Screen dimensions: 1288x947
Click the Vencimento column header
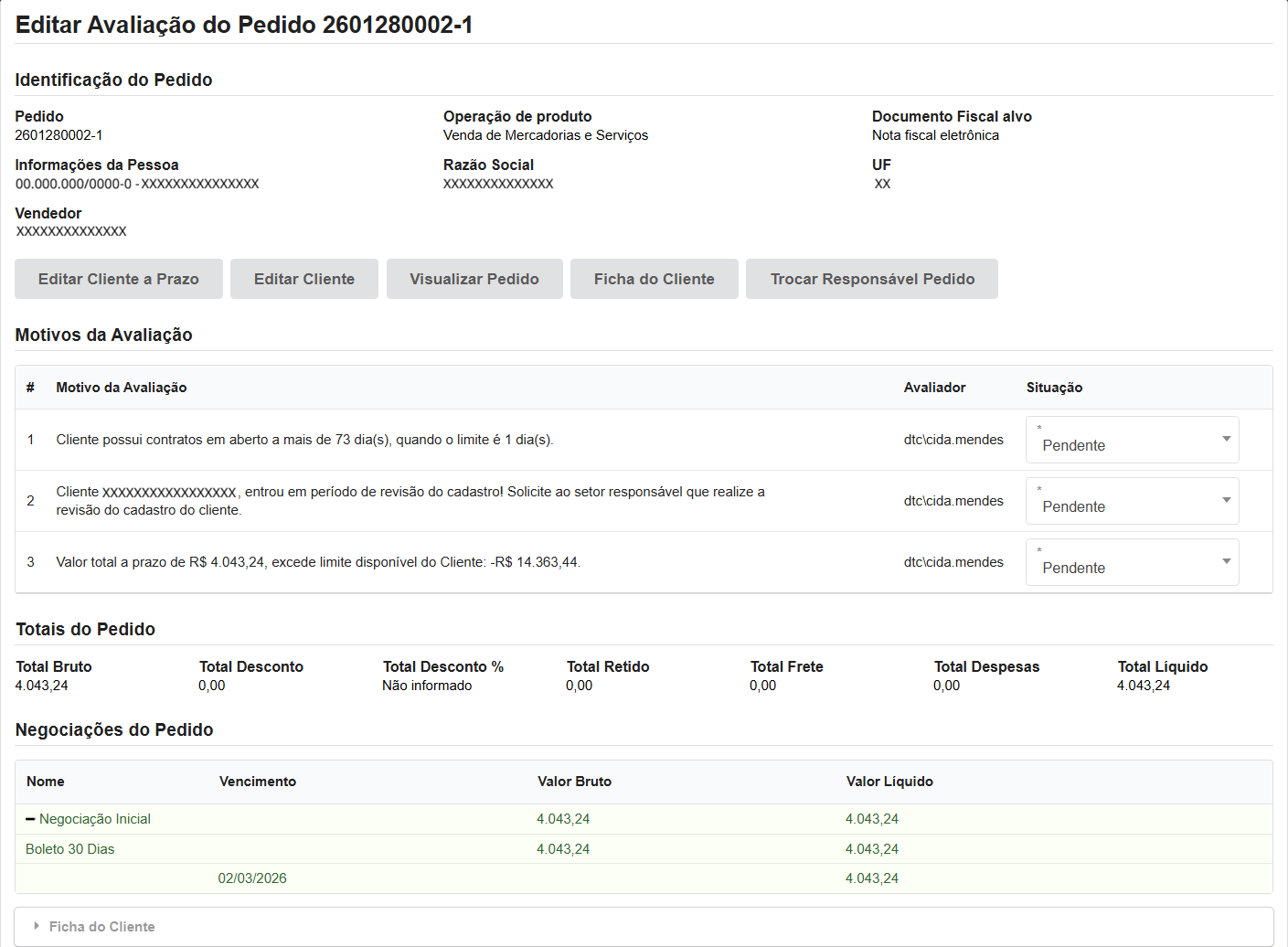coord(258,782)
